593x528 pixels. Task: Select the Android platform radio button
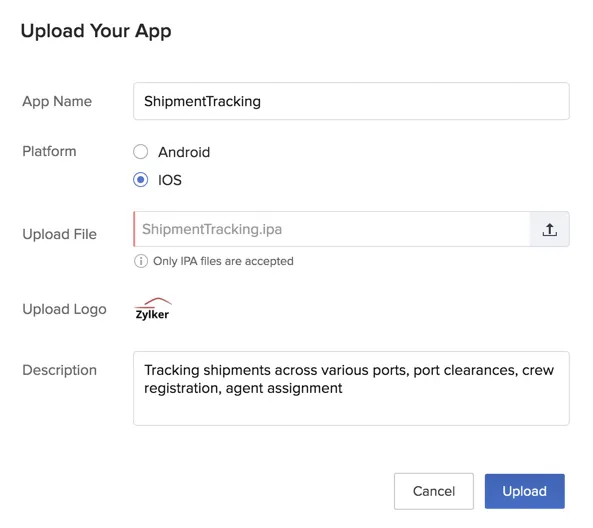[x=140, y=152]
